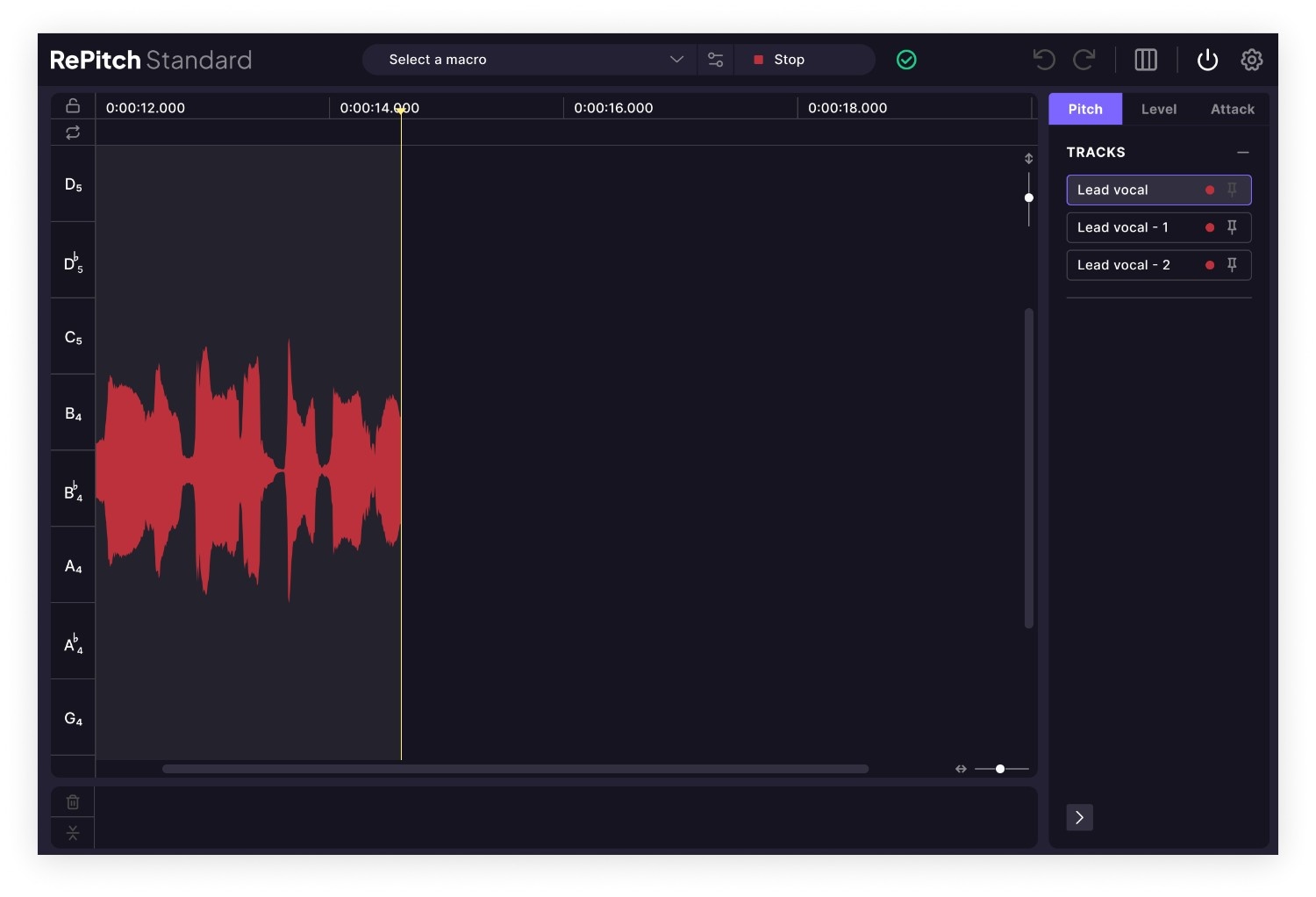1316x897 pixels.
Task: Open the panel layout columns icon
Action: [1146, 60]
